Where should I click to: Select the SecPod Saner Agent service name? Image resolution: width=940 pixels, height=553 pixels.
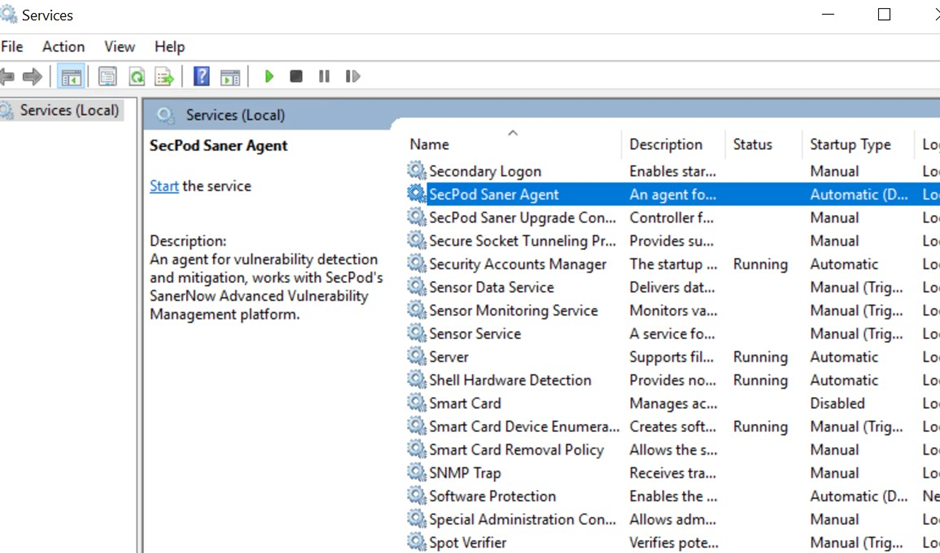click(x=493, y=194)
